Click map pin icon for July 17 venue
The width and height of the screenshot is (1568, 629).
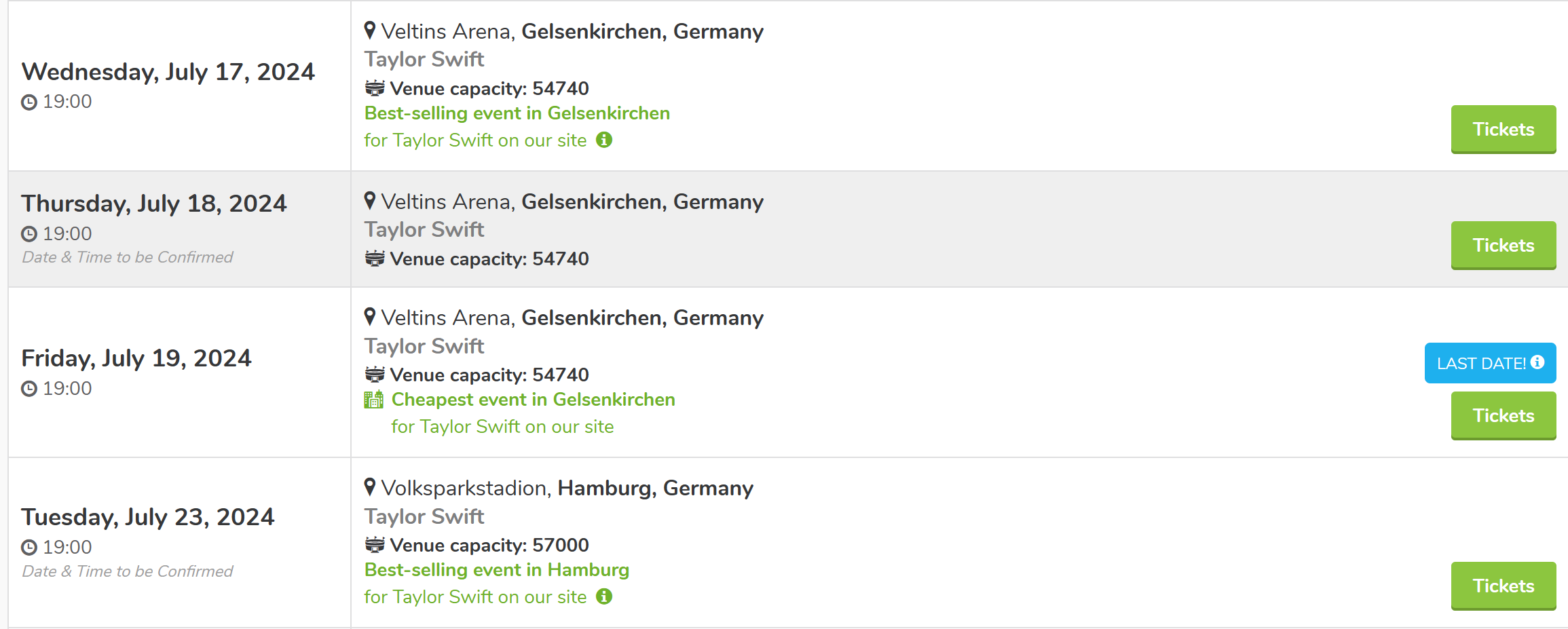(370, 31)
